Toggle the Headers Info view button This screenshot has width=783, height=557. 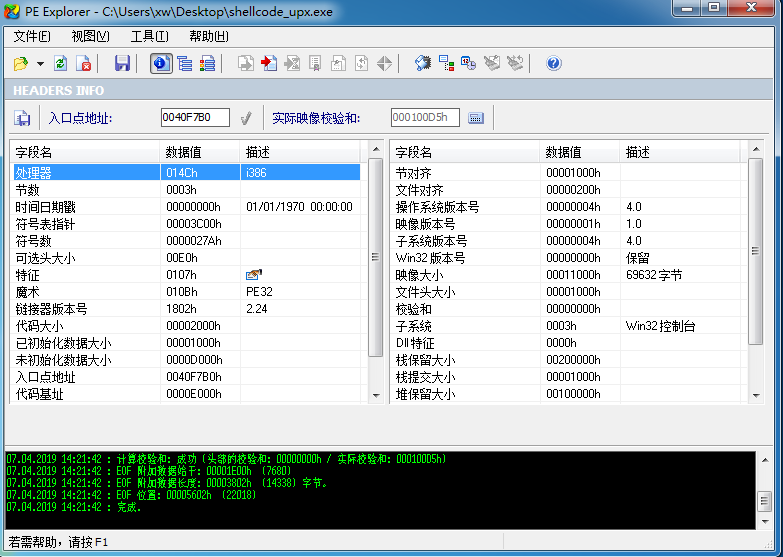pos(161,63)
